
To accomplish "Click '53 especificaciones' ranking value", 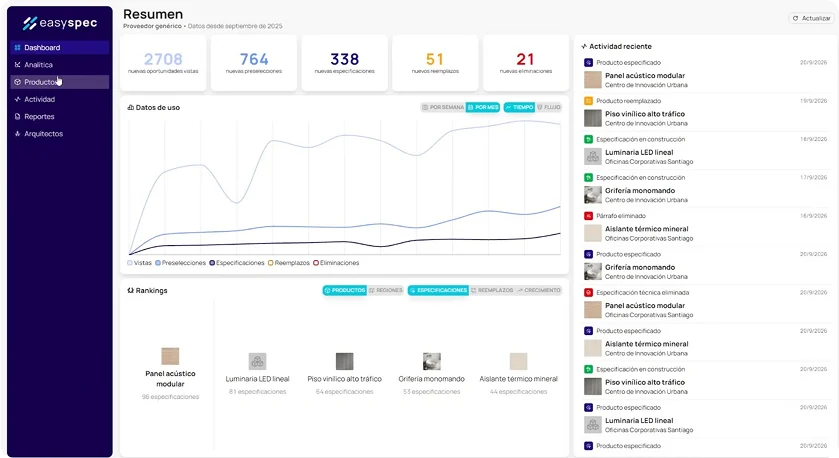I will pos(432,392).
